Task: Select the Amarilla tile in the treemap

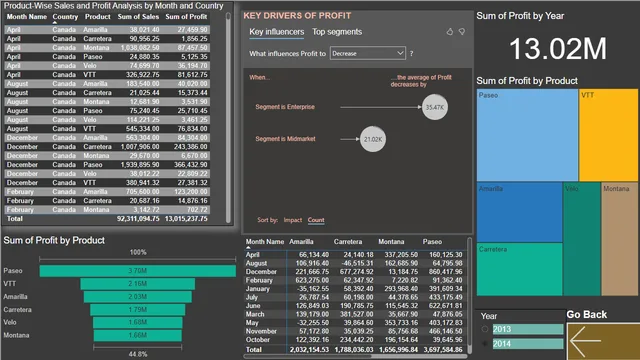Action: (x=520, y=212)
